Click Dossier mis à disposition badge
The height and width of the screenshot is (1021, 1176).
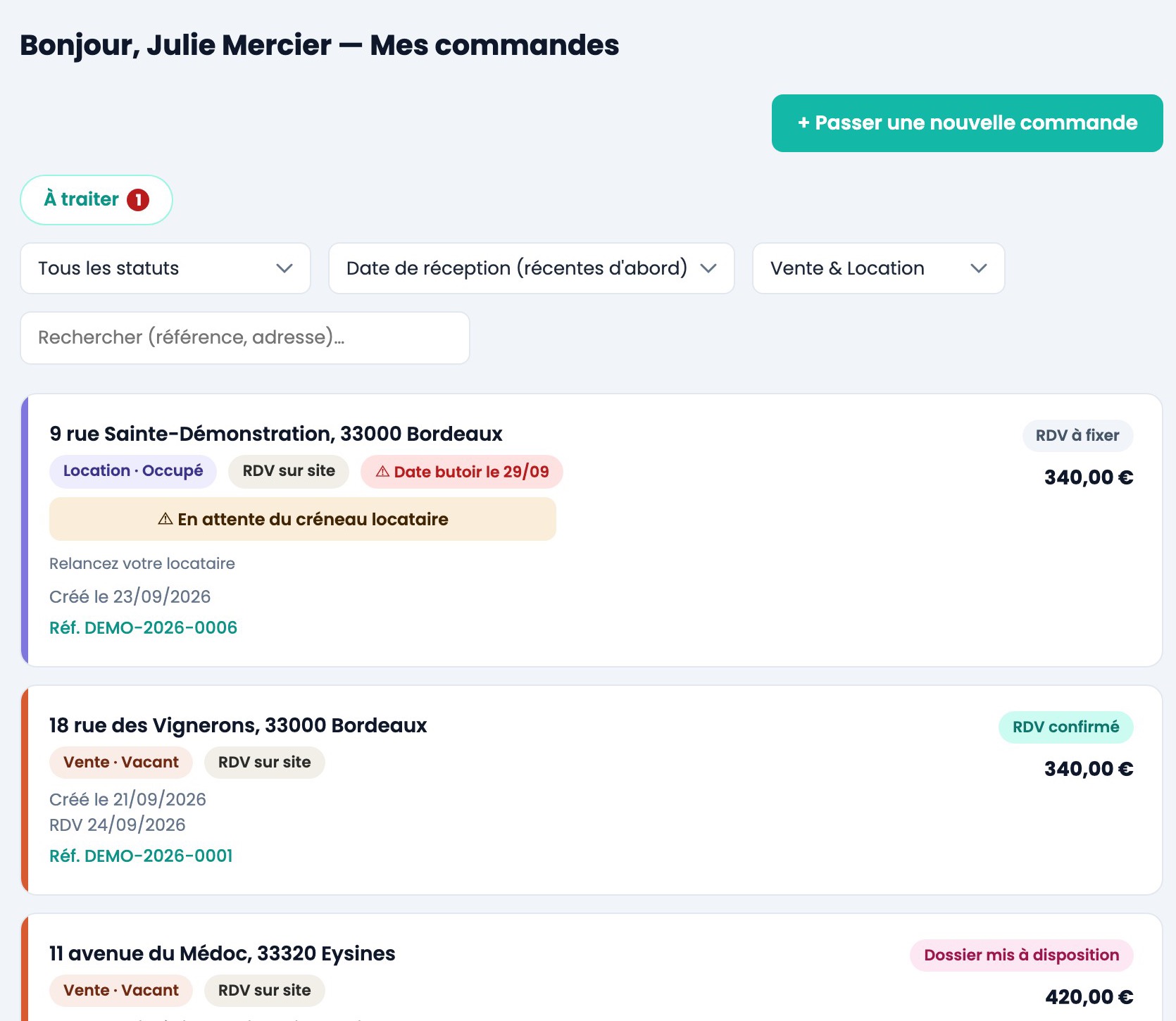click(1021, 956)
